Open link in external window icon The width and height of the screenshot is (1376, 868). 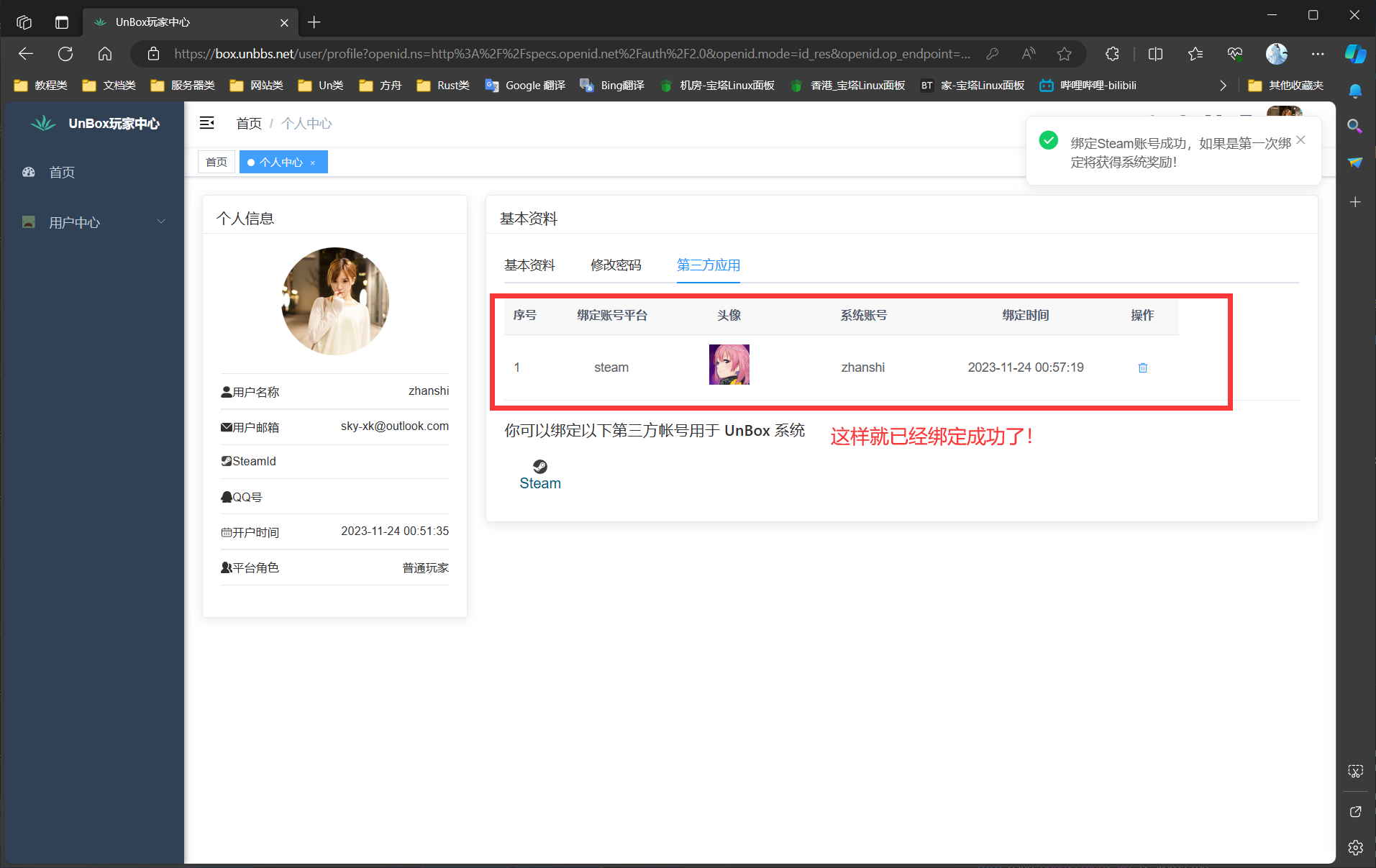pyautogui.click(x=1355, y=812)
